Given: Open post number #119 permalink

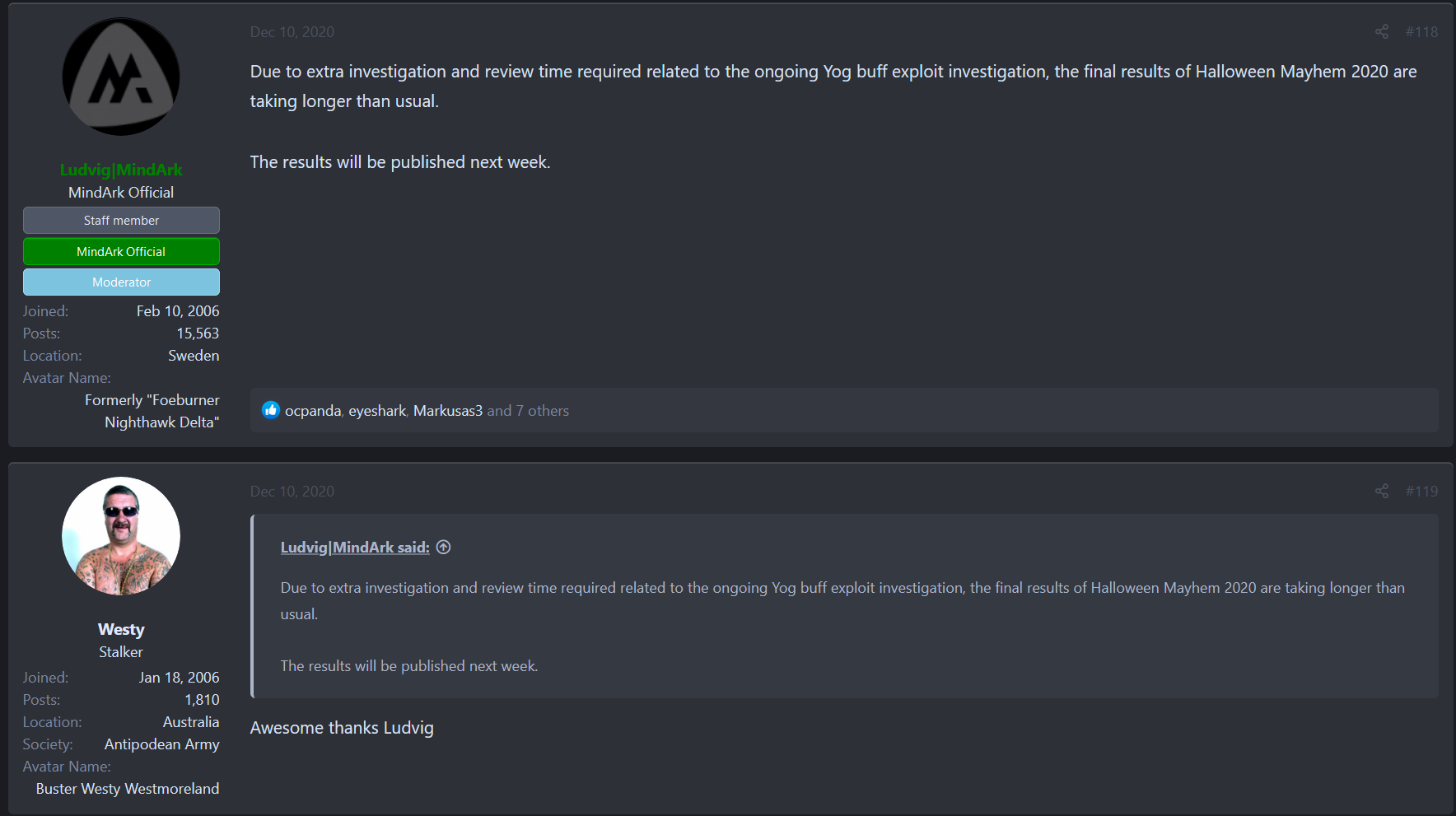Looking at the screenshot, I should point(1421,492).
